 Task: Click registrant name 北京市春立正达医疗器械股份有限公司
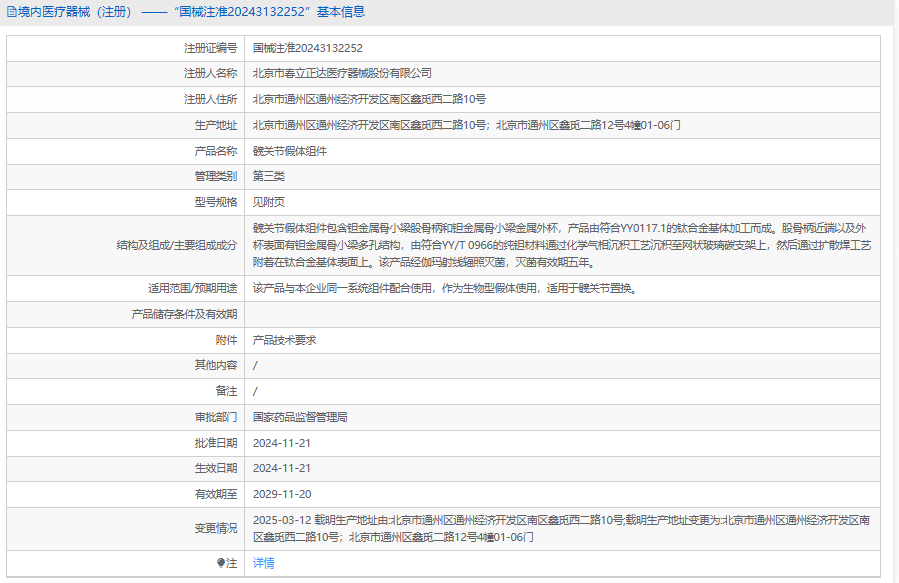tap(342, 74)
